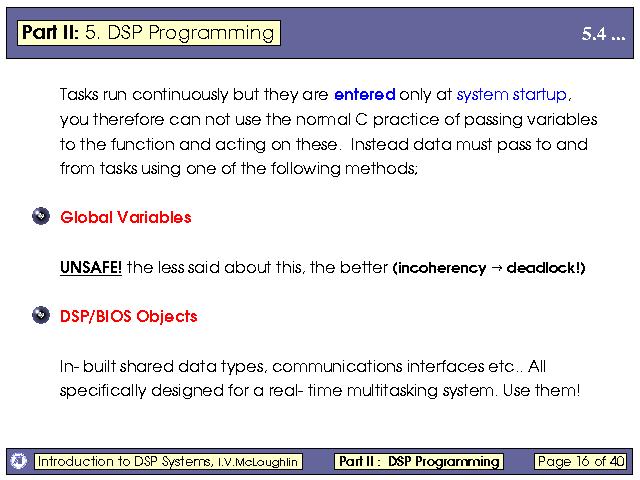The height and width of the screenshot is (480, 640).
Task: Select the red 'Global Variables' heading
Action: pyautogui.click(x=126, y=217)
